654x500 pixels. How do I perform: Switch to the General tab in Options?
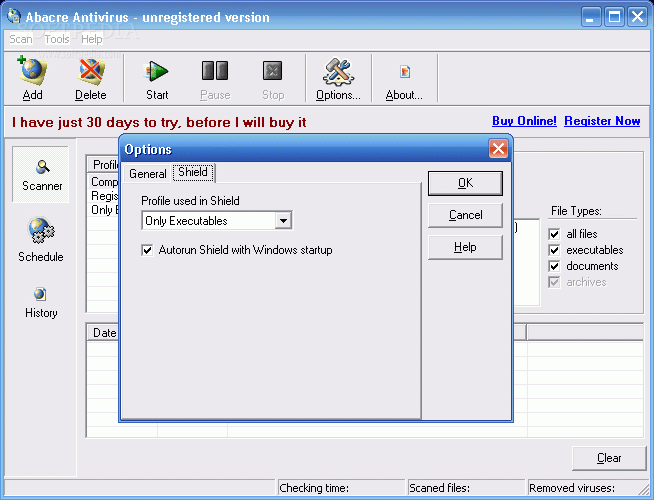pyautogui.click(x=148, y=173)
